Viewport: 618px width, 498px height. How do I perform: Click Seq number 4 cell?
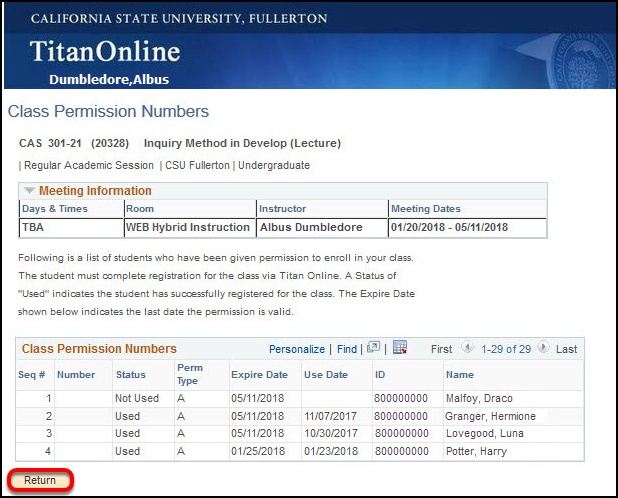tap(48, 451)
